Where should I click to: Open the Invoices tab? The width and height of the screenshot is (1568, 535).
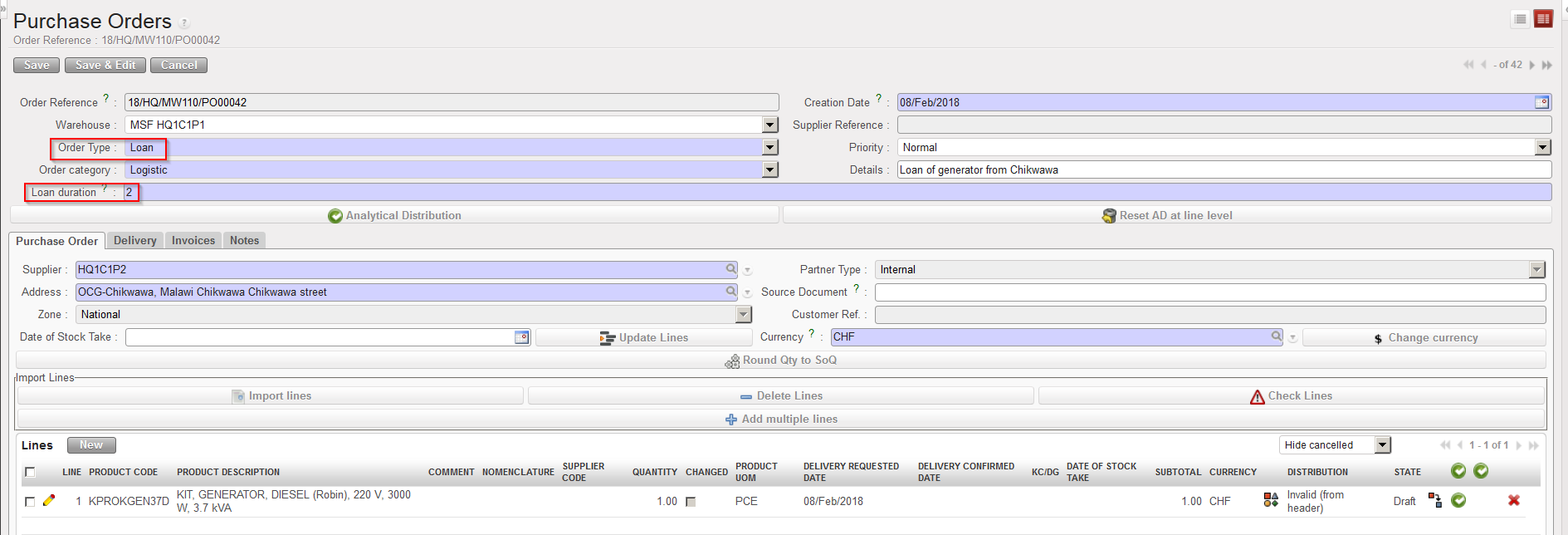(193, 240)
